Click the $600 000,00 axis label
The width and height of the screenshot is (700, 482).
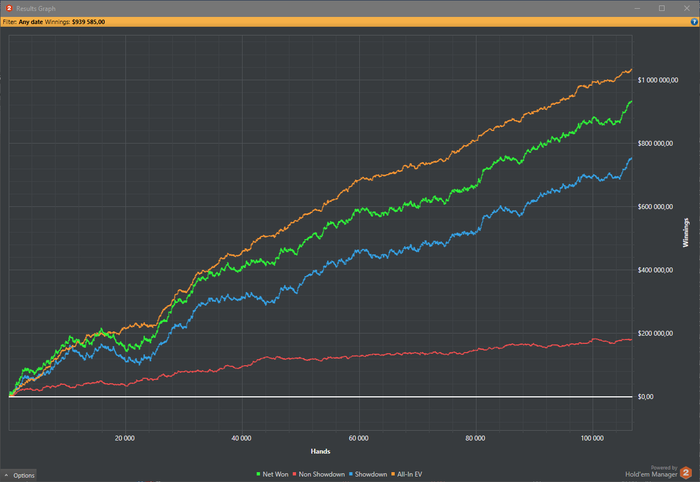click(655, 207)
